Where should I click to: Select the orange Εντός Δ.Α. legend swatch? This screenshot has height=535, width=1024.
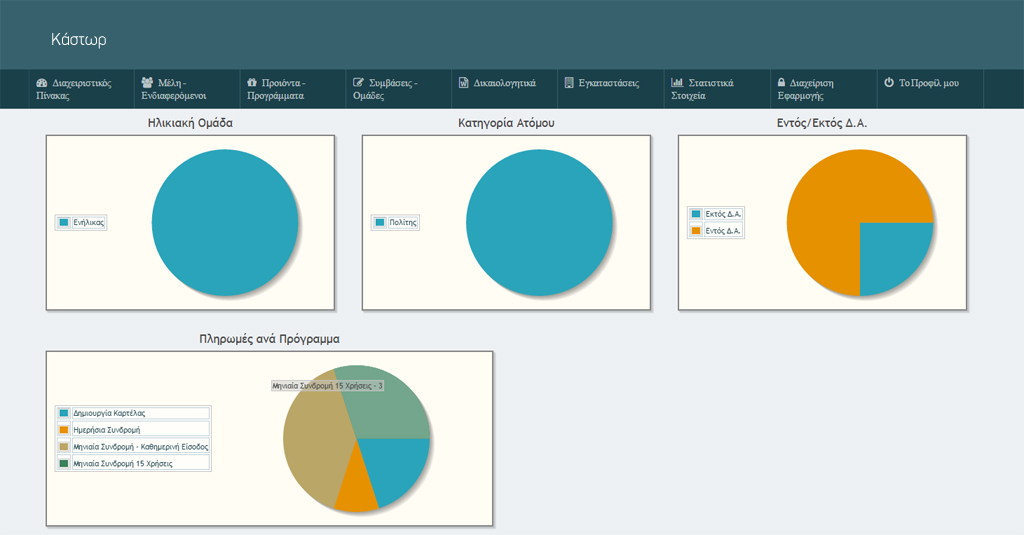click(x=696, y=231)
